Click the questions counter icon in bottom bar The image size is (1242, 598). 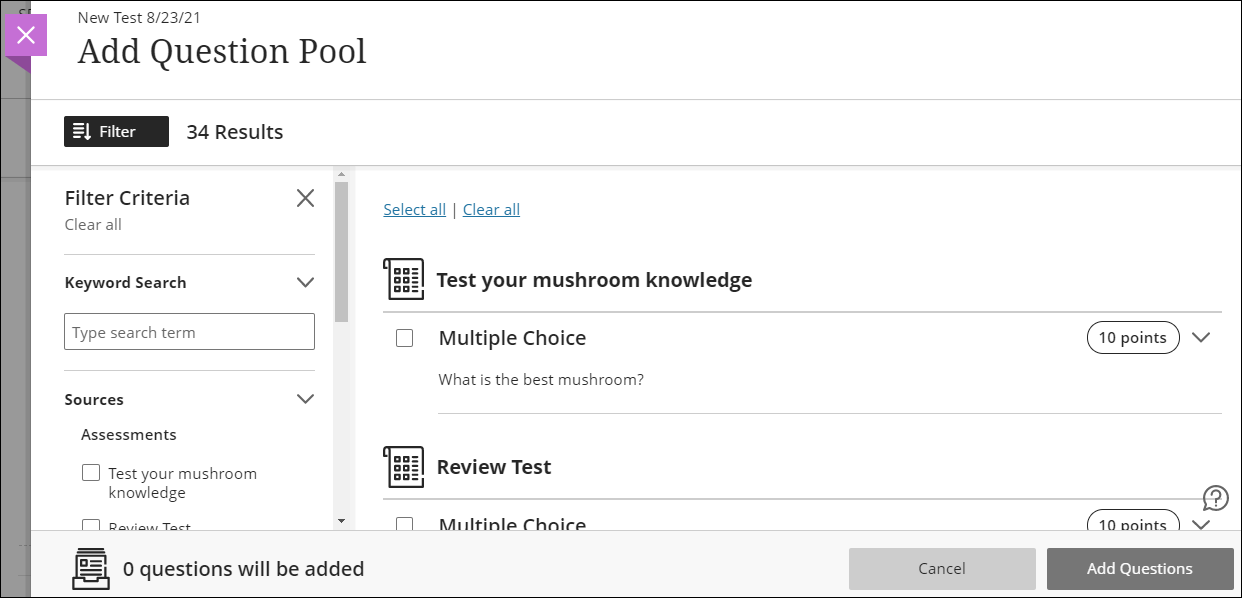90,568
